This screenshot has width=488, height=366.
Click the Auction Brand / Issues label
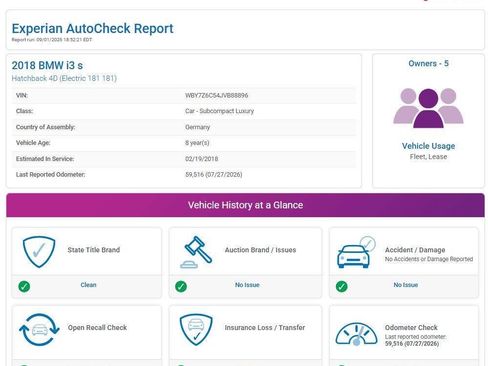260,250
